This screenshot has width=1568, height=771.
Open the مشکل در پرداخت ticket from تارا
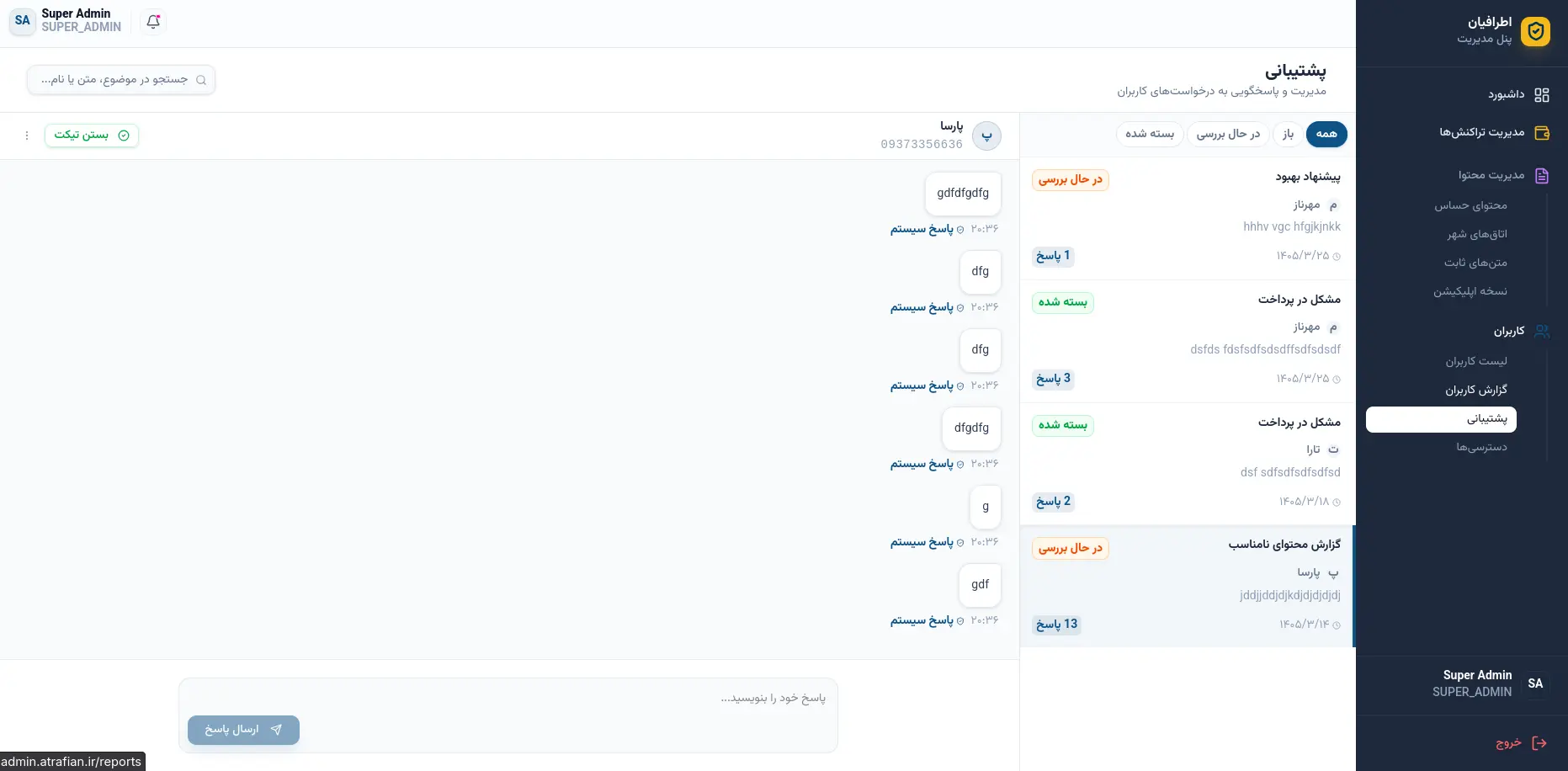[1188, 465]
